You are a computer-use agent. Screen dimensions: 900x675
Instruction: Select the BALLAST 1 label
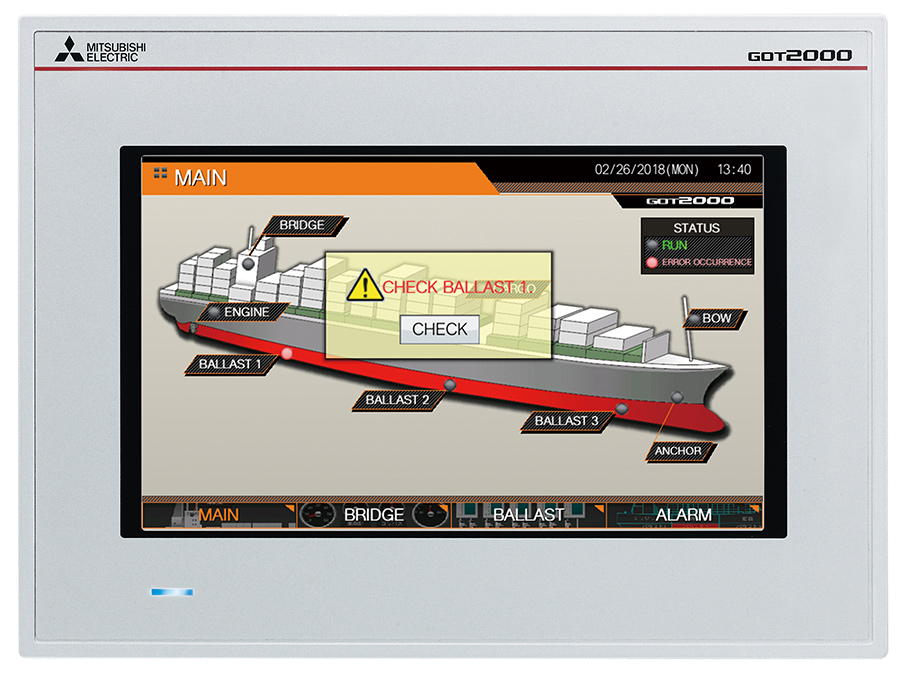[x=230, y=364]
